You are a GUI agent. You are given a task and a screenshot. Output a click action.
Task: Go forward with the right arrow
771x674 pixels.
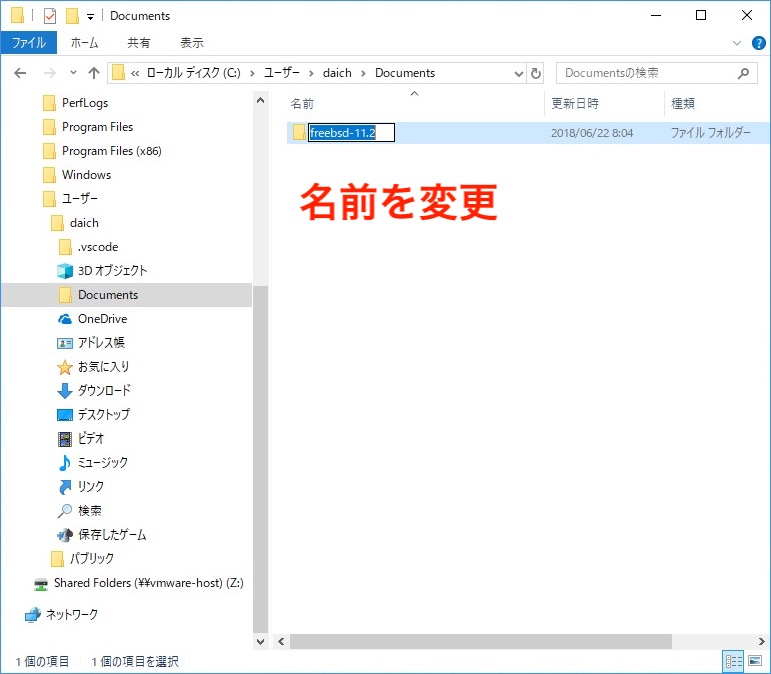(50, 73)
